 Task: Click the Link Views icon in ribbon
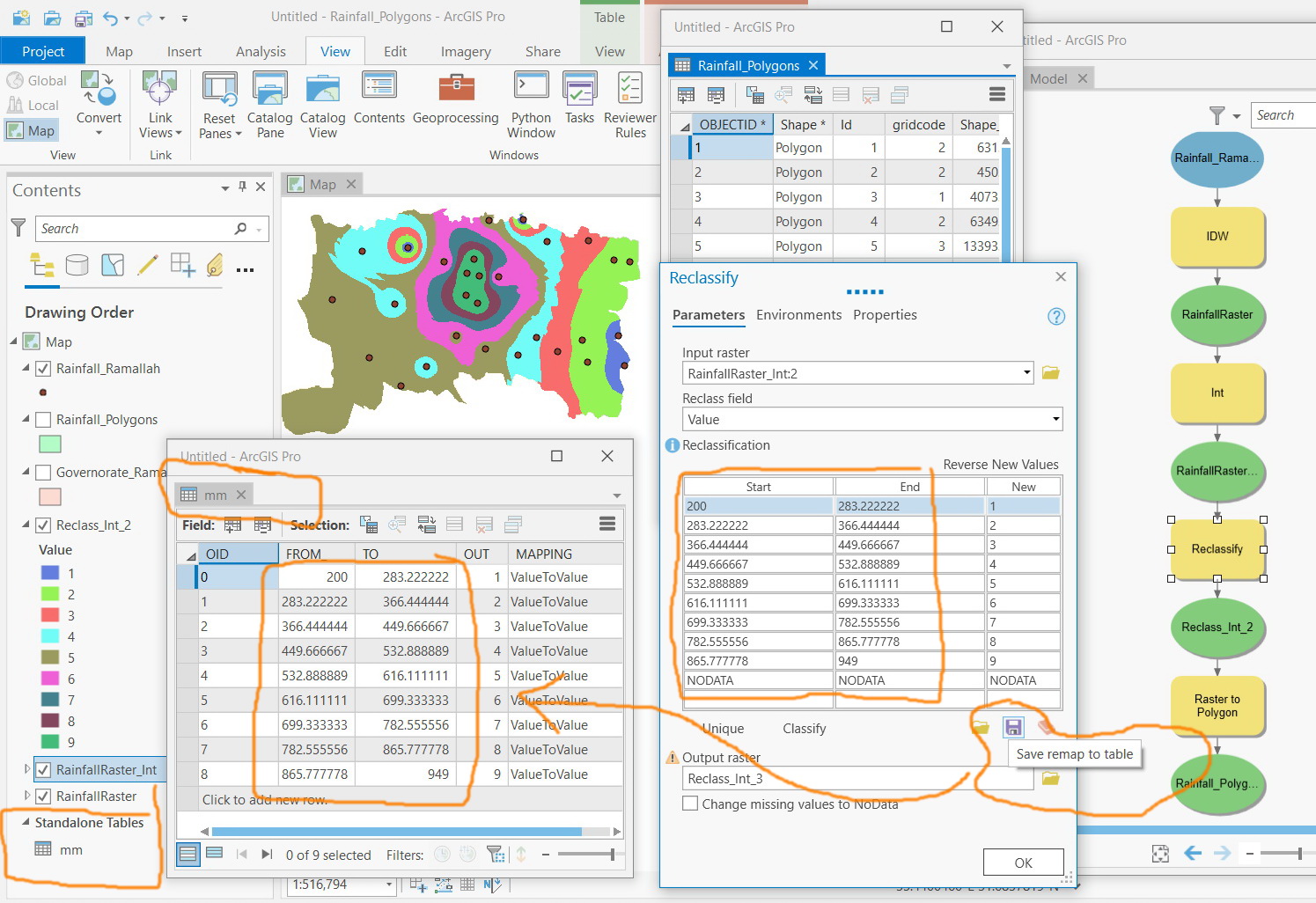[x=159, y=89]
